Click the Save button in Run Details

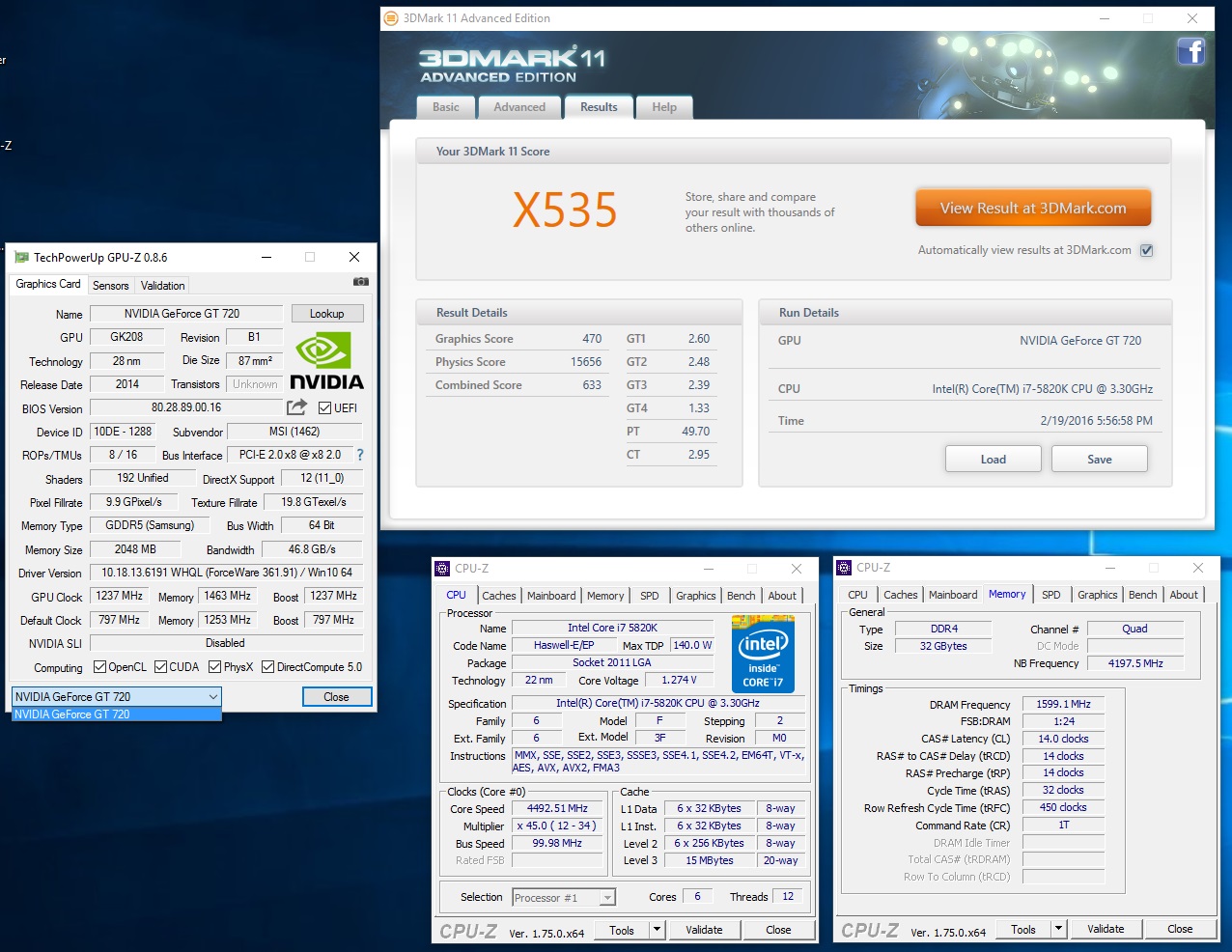point(1100,459)
